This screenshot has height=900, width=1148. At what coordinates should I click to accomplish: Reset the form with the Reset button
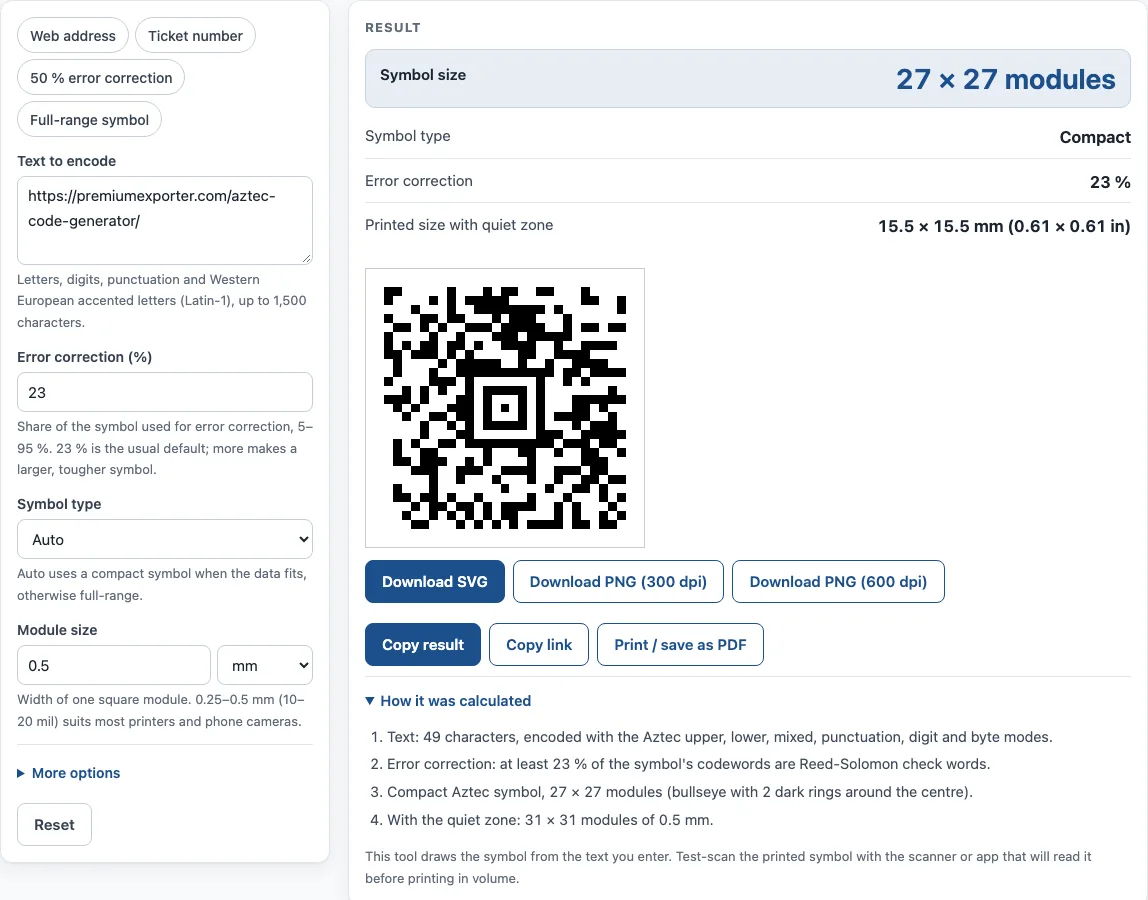tap(54, 825)
